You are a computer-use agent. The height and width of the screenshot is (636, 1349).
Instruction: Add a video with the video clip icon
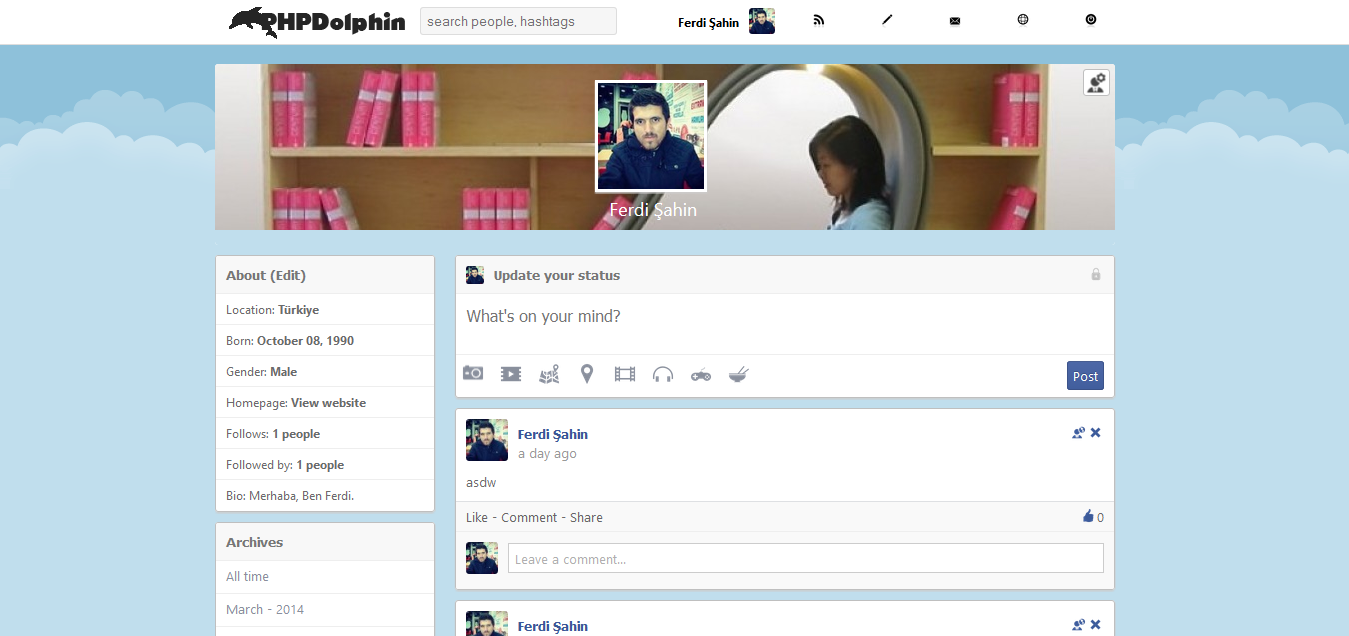tap(511, 372)
